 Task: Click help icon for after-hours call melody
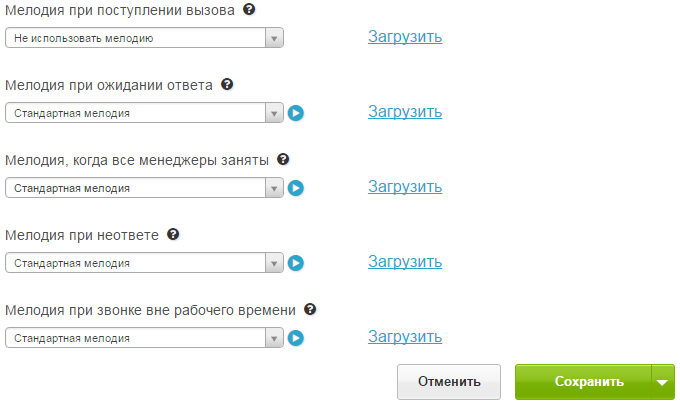tap(310, 309)
